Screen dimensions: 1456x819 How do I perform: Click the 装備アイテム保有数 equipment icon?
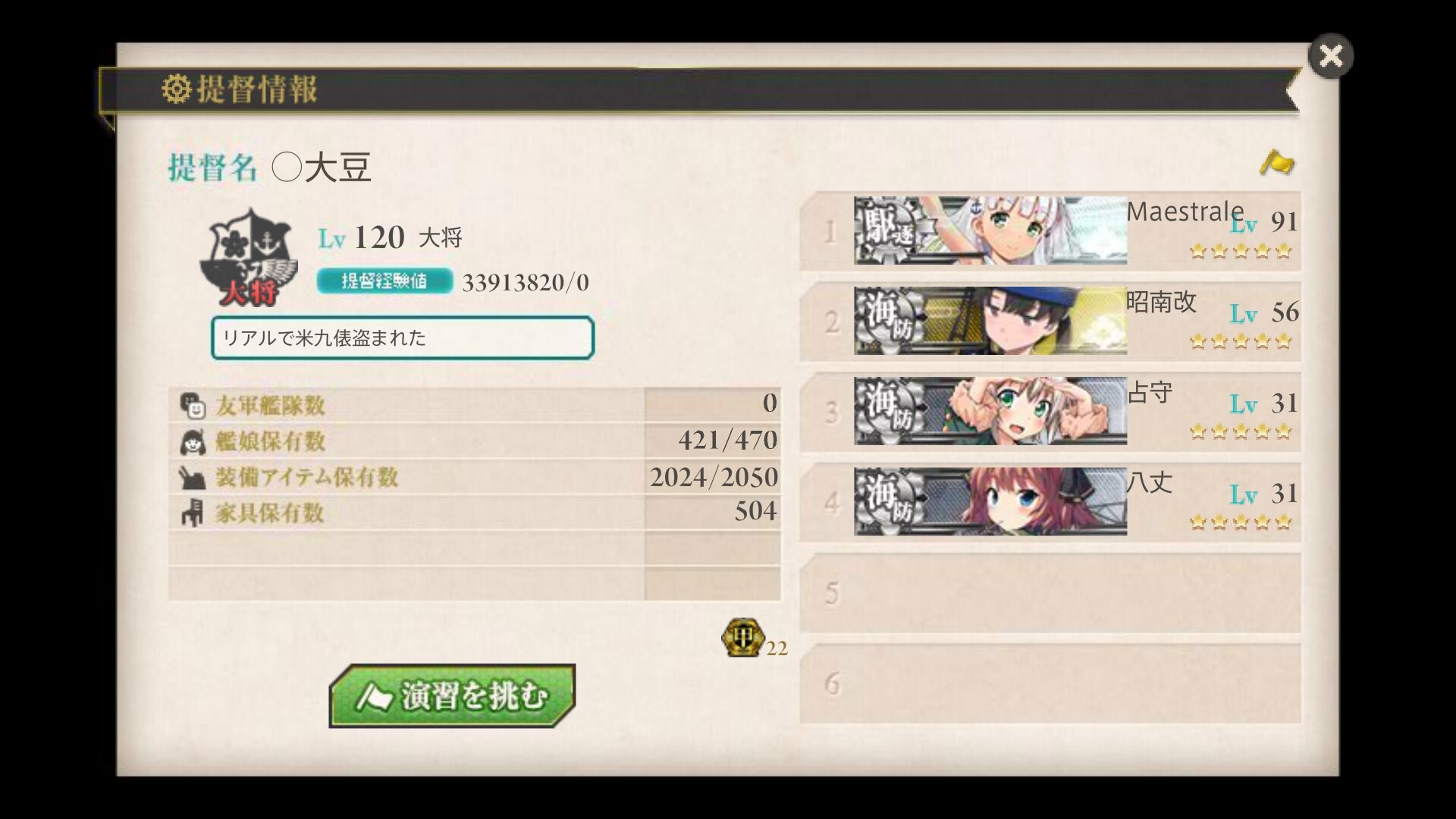pos(192,477)
